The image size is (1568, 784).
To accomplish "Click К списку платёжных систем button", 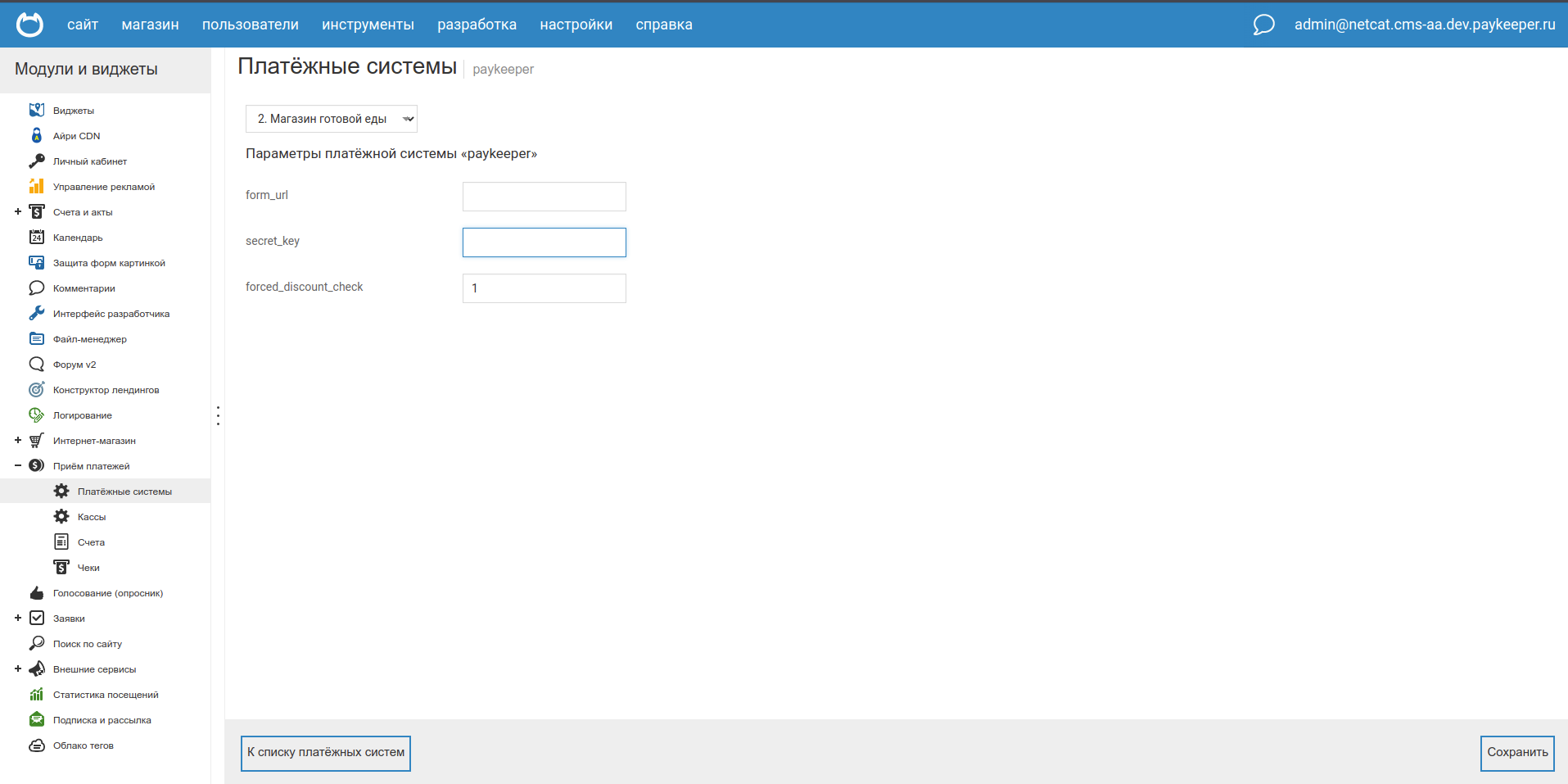I will pyautogui.click(x=326, y=753).
